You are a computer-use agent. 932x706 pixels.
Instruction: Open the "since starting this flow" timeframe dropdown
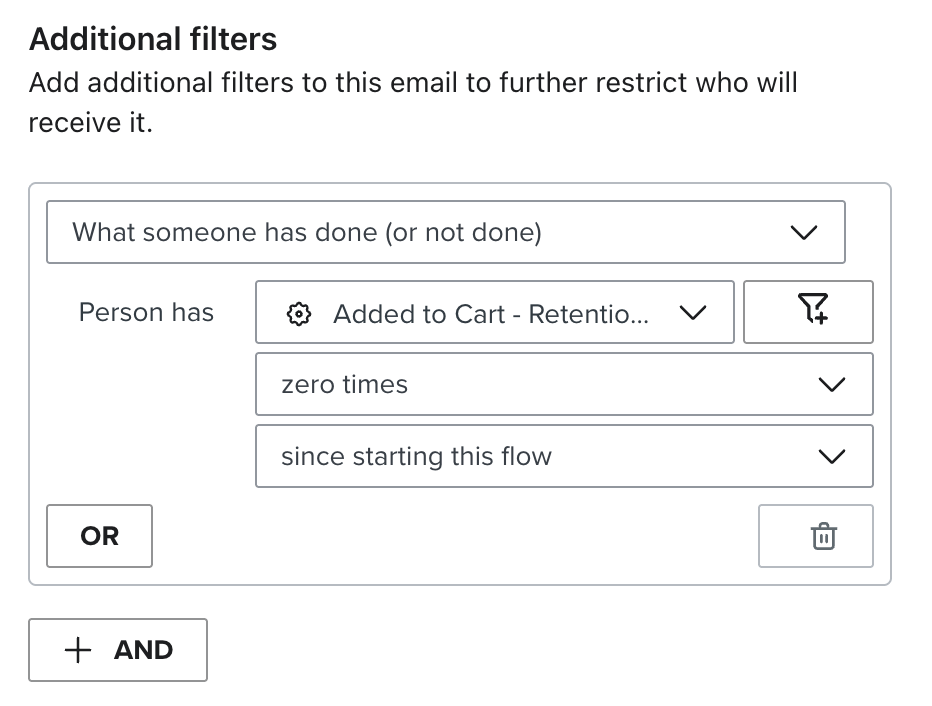[564, 456]
